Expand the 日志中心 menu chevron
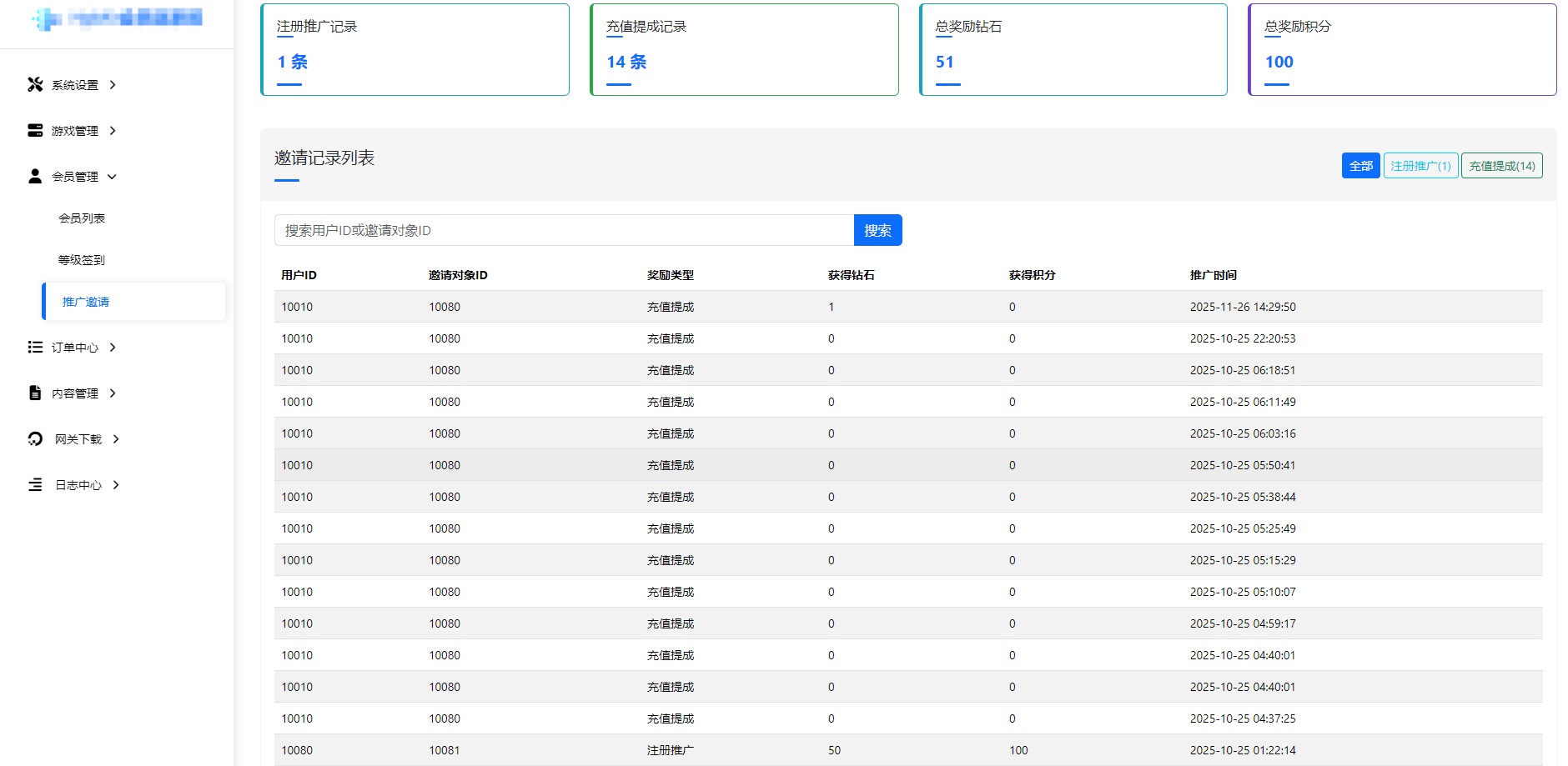1568x766 pixels. point(116,484)
